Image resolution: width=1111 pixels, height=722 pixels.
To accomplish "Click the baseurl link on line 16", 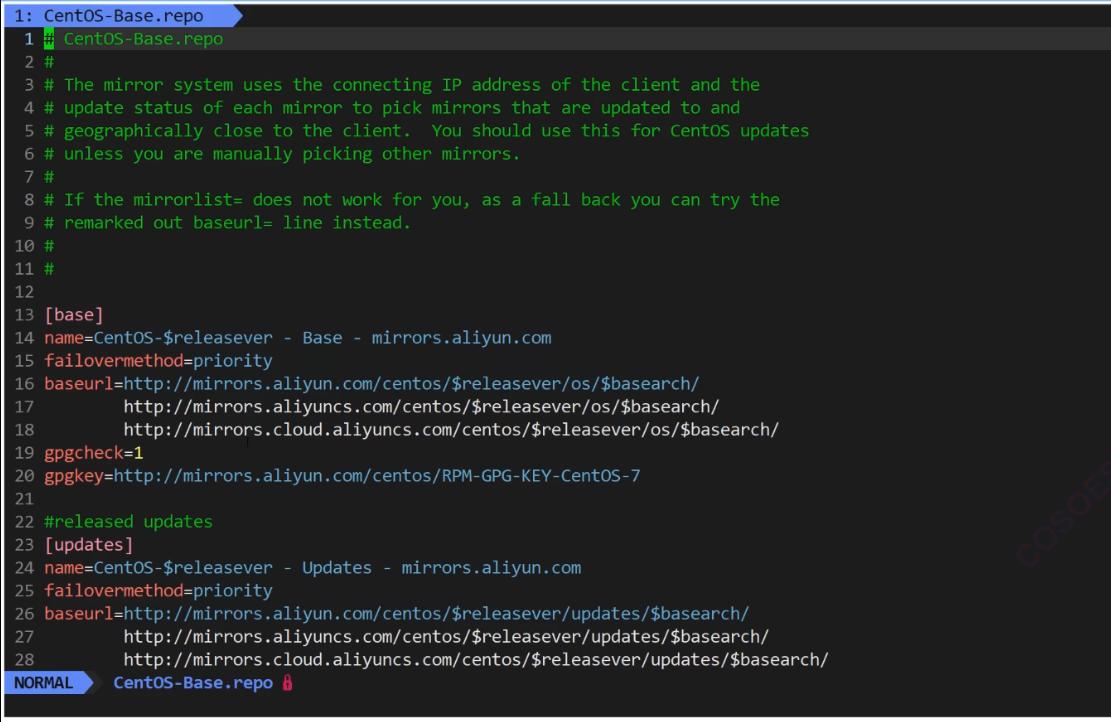I will [411, 383].
